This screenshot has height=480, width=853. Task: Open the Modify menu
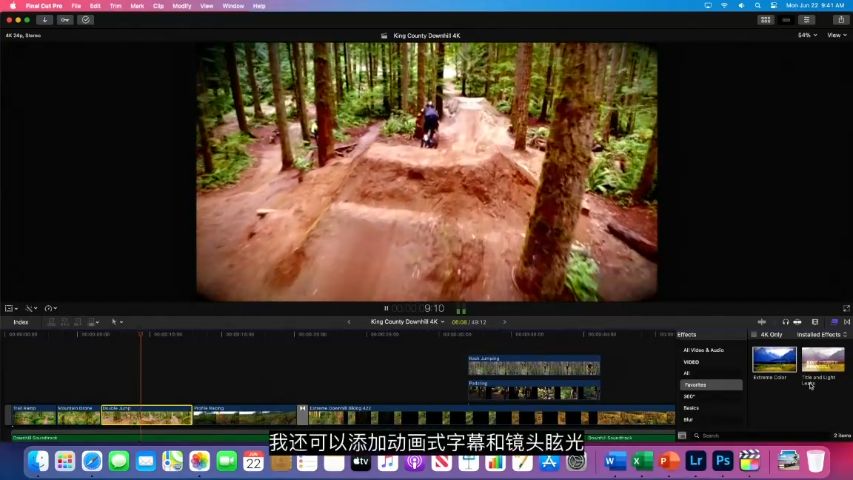point(181,6)
